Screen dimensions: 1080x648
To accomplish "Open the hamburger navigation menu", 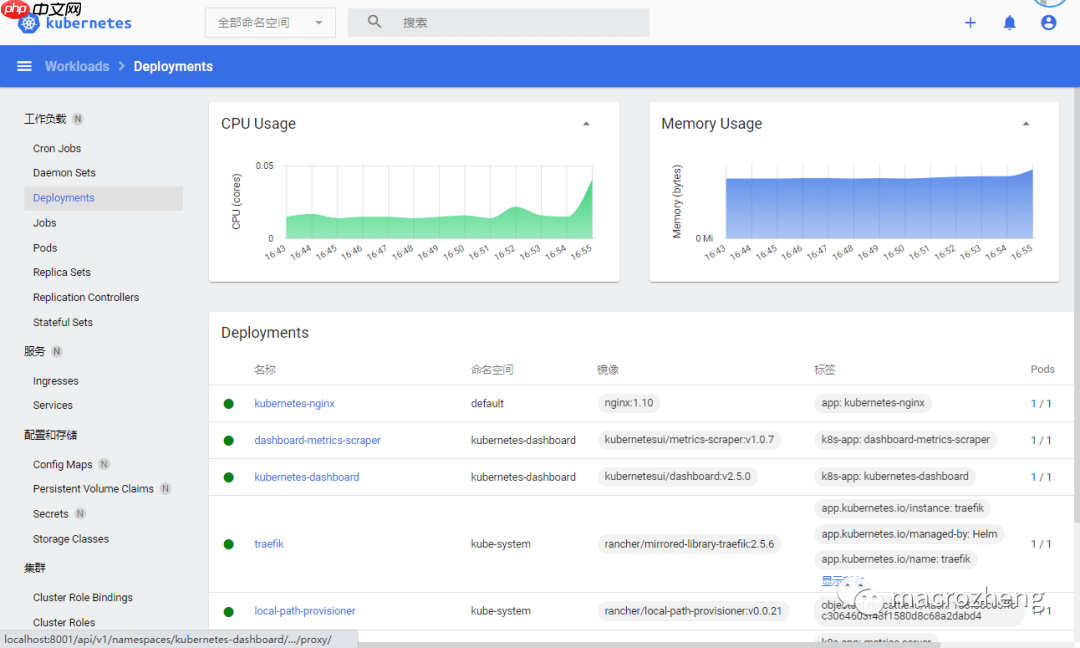I will click(25, 66).
